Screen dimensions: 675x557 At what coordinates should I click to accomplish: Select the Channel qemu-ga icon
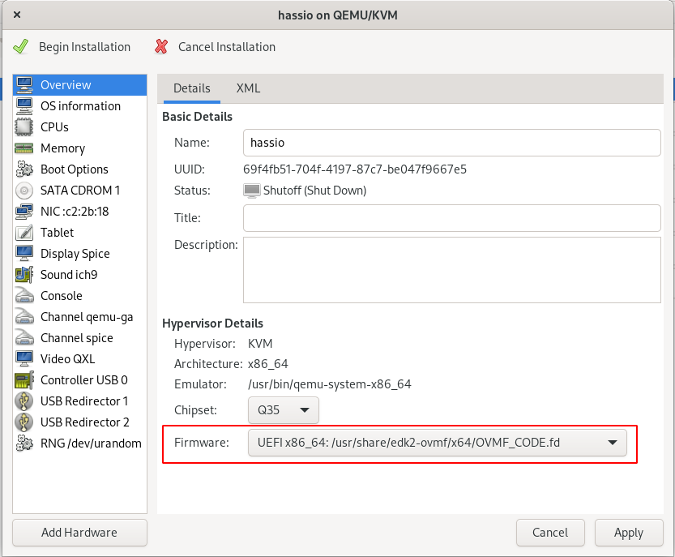coord(24,317)
